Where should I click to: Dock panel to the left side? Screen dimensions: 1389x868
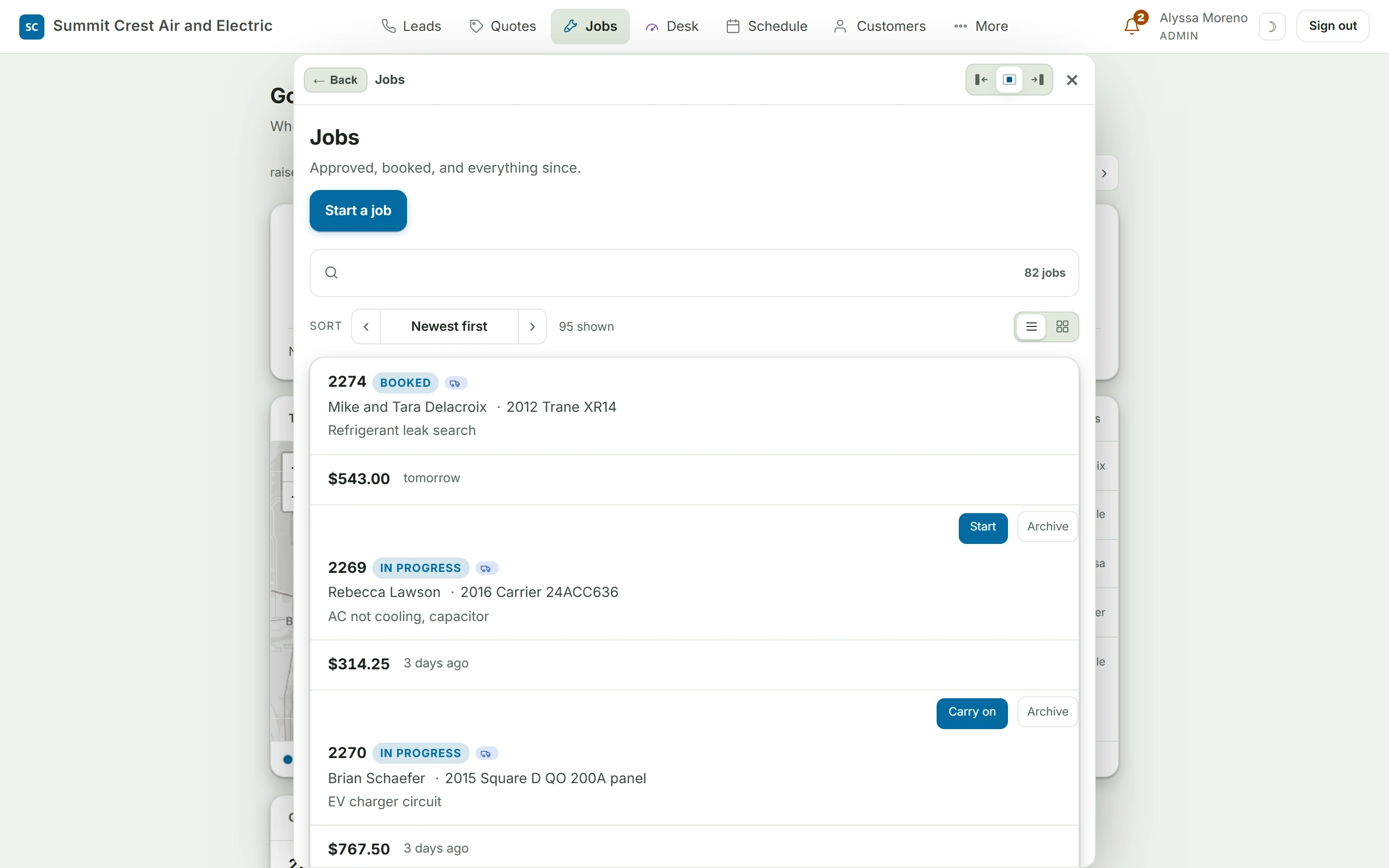point(981,80)
